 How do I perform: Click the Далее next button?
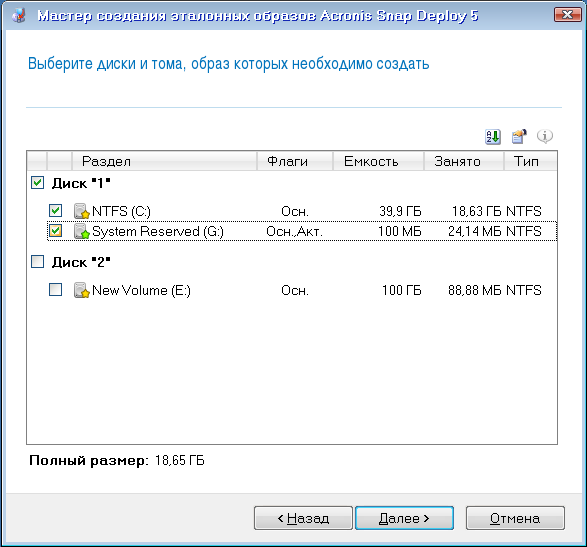[x=404, y=518]
